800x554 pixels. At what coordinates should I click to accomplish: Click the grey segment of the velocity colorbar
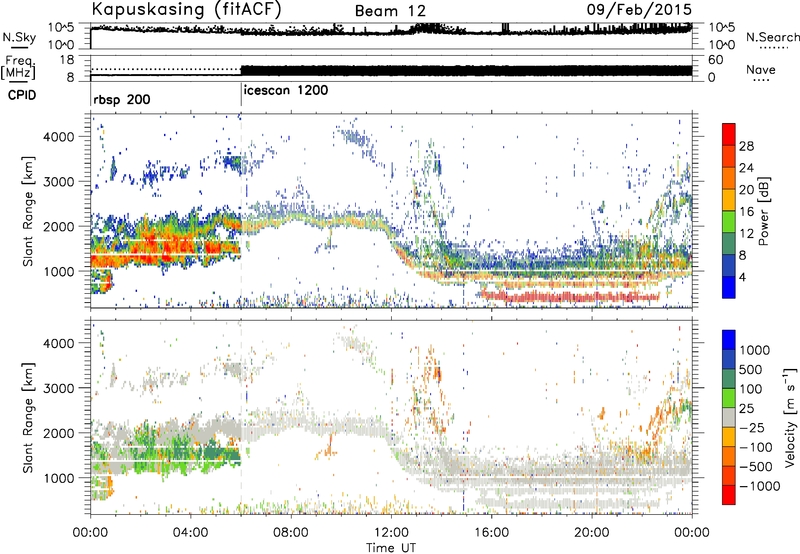(x=729, y=418)
